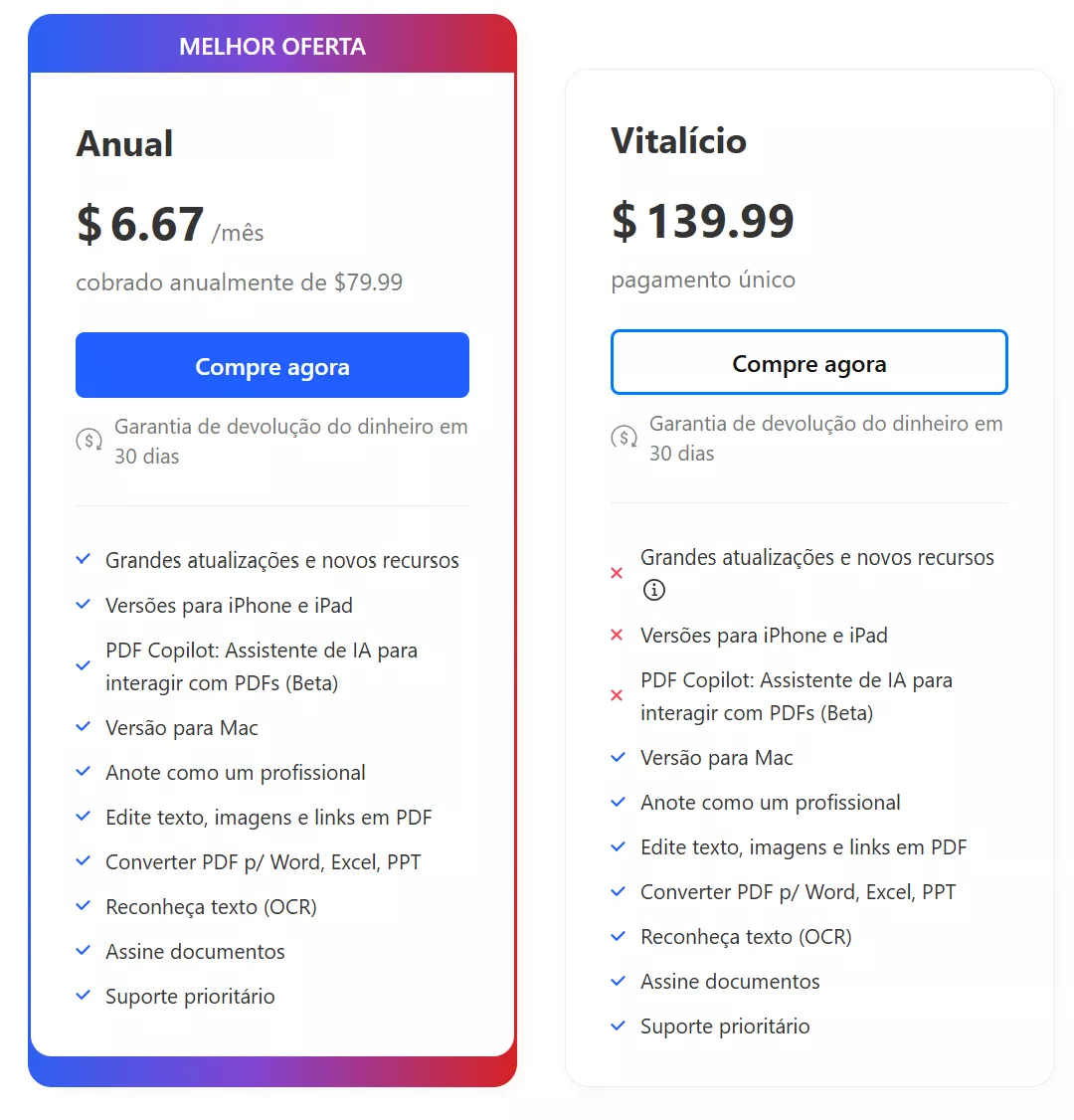Image resolution: width=1074 pixels, height=1120 pixels.
Task: Click 'Edite texto, imagens e links em PDF' under Vitalício
Action: [x=803, y=846]
